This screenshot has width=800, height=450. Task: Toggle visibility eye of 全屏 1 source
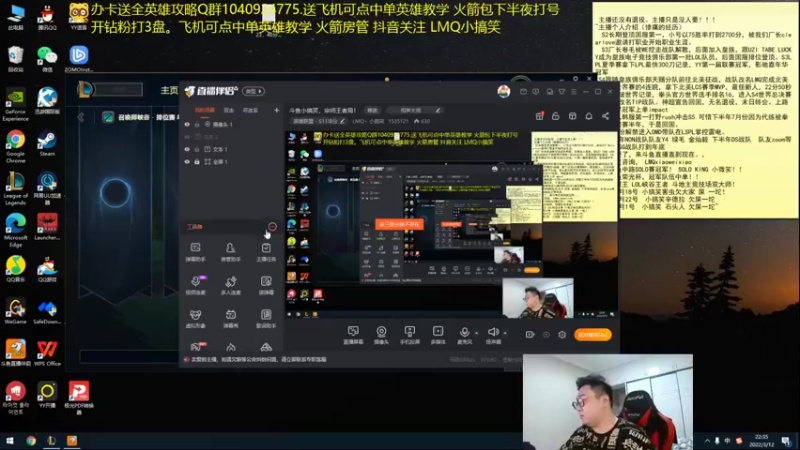(187, 162)
